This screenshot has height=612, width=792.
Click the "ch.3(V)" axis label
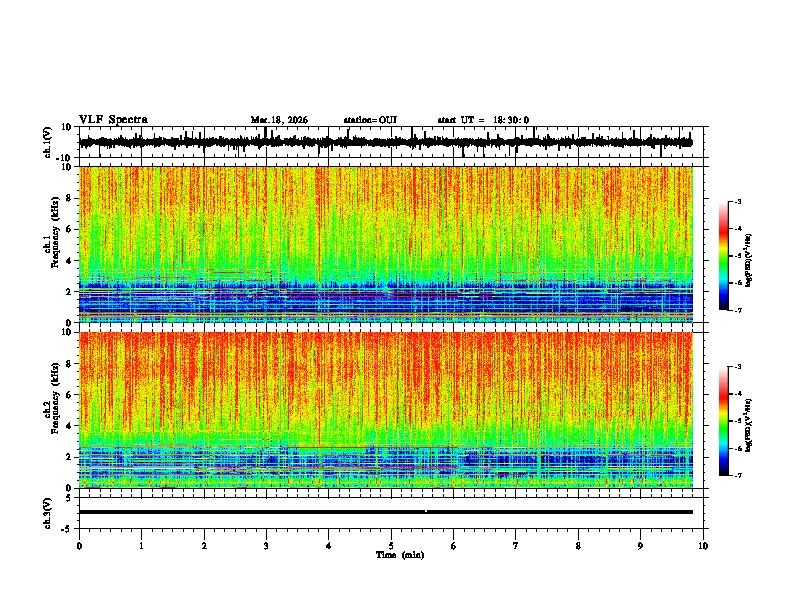point(48,513)
